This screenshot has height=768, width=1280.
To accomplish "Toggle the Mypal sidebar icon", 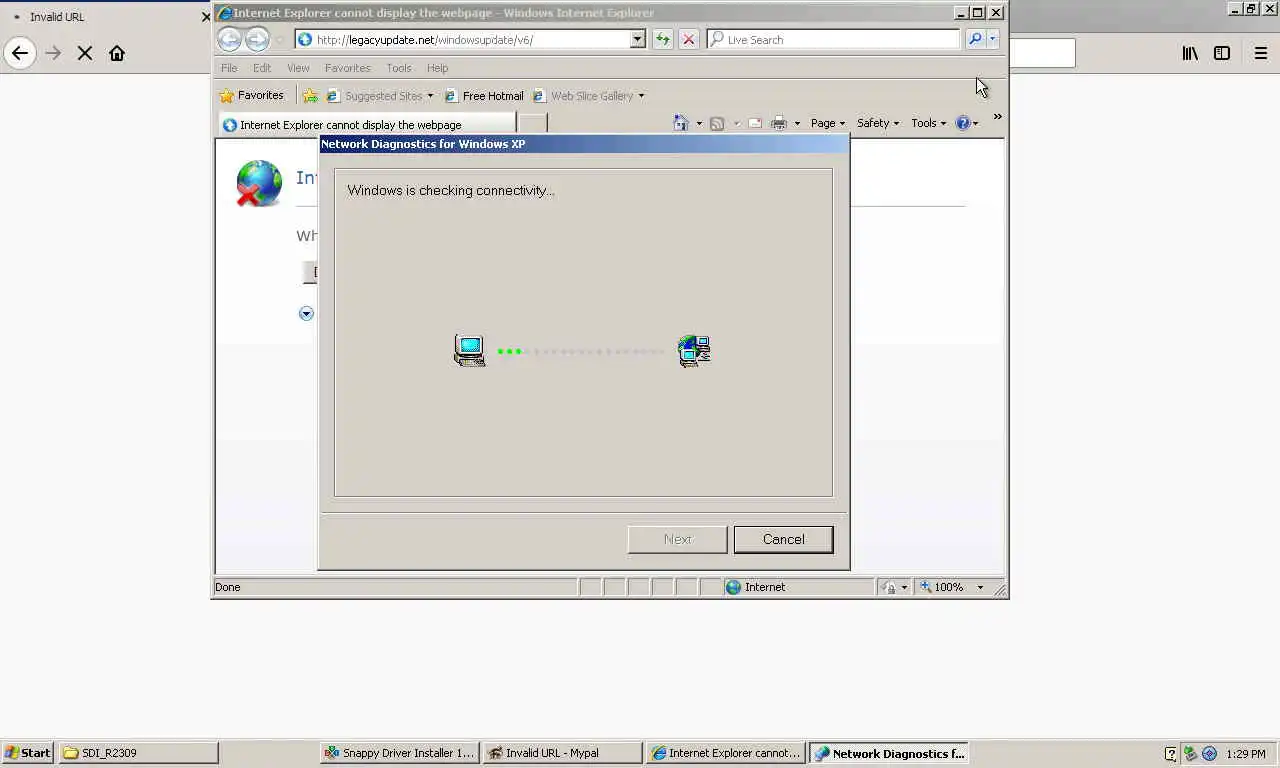I will pyautogui.click(x=1222, y=53).
